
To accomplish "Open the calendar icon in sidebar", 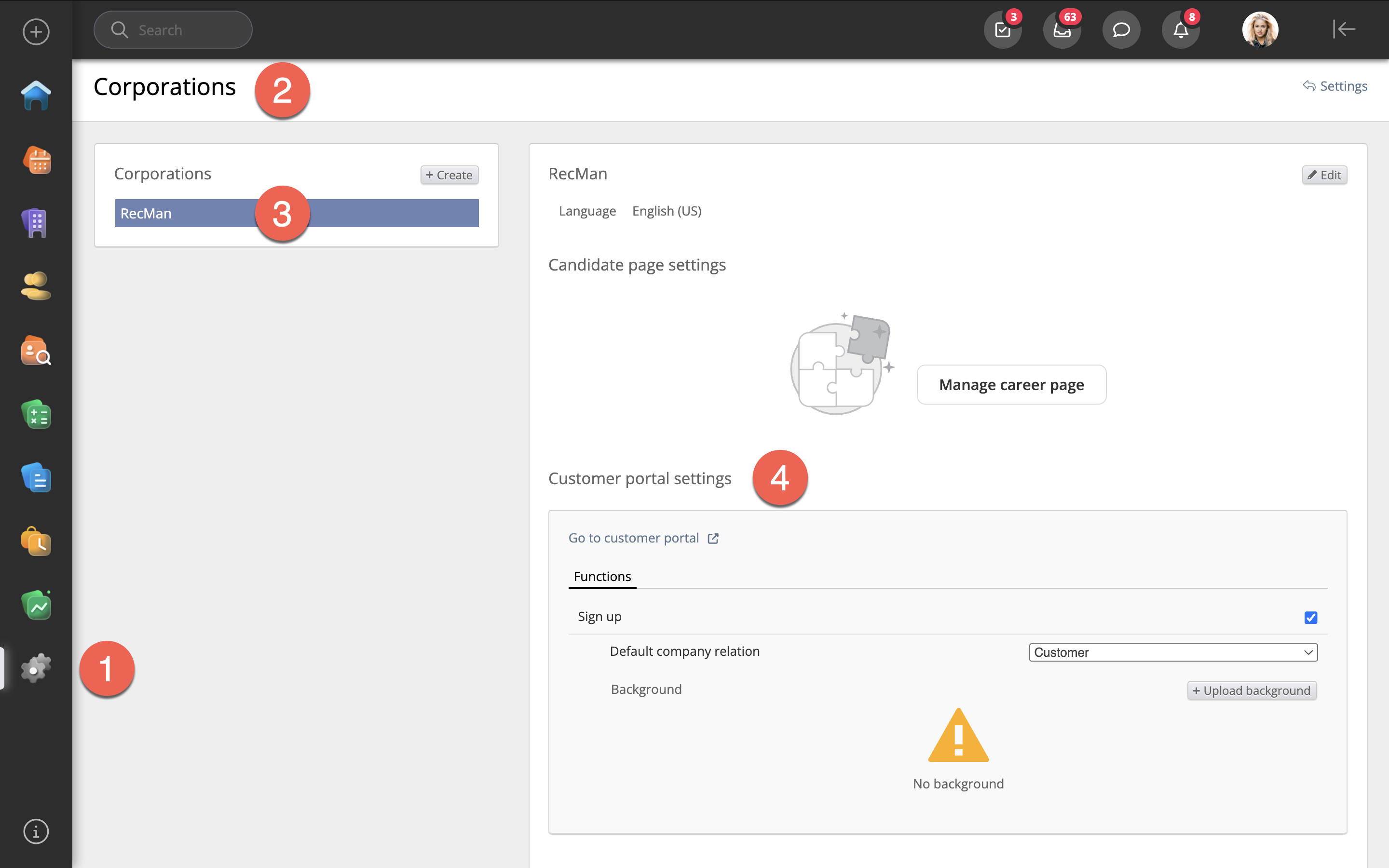I will point(36,160).
